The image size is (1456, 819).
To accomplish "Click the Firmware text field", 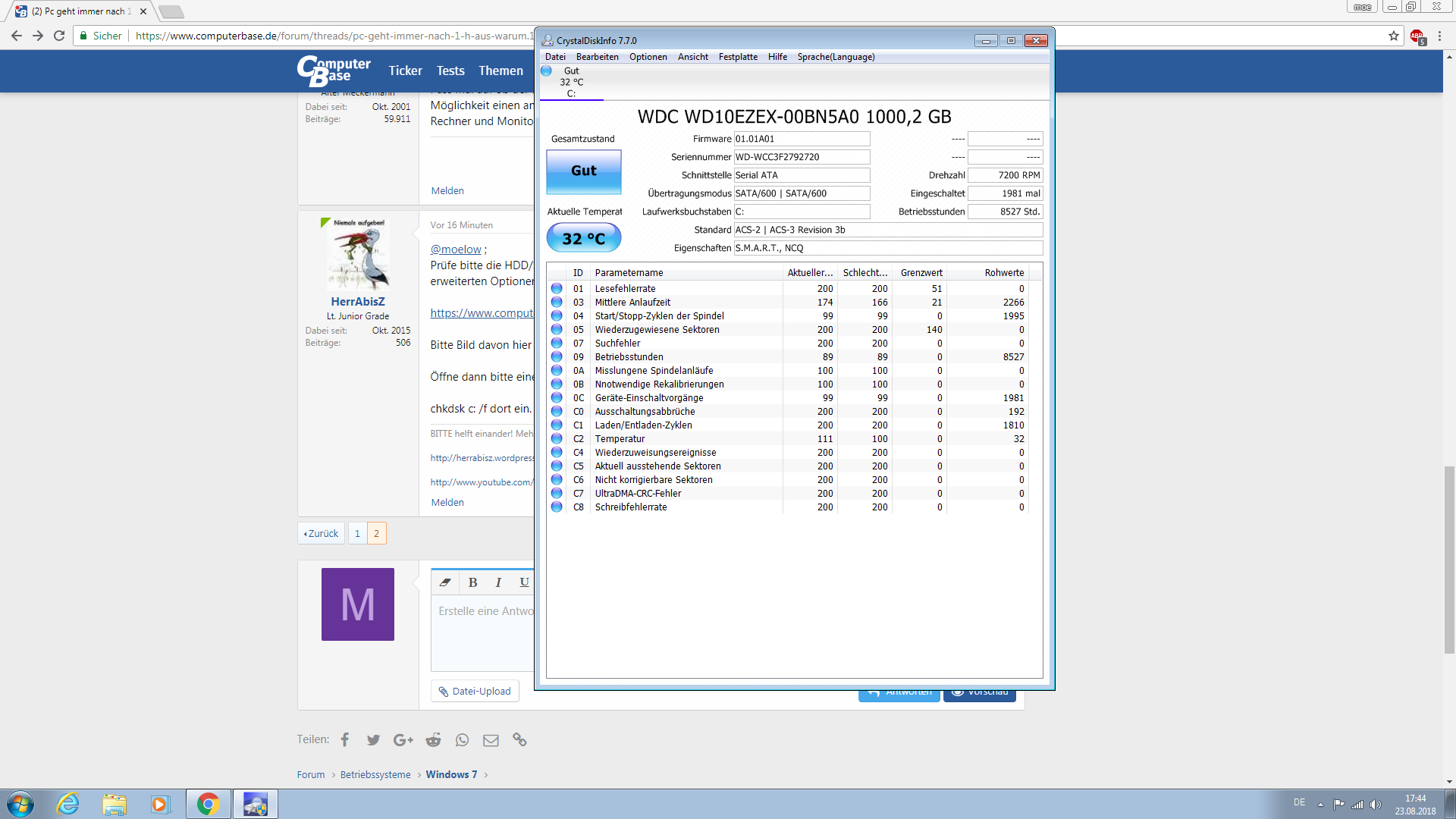I will click(x=801, y=139).
